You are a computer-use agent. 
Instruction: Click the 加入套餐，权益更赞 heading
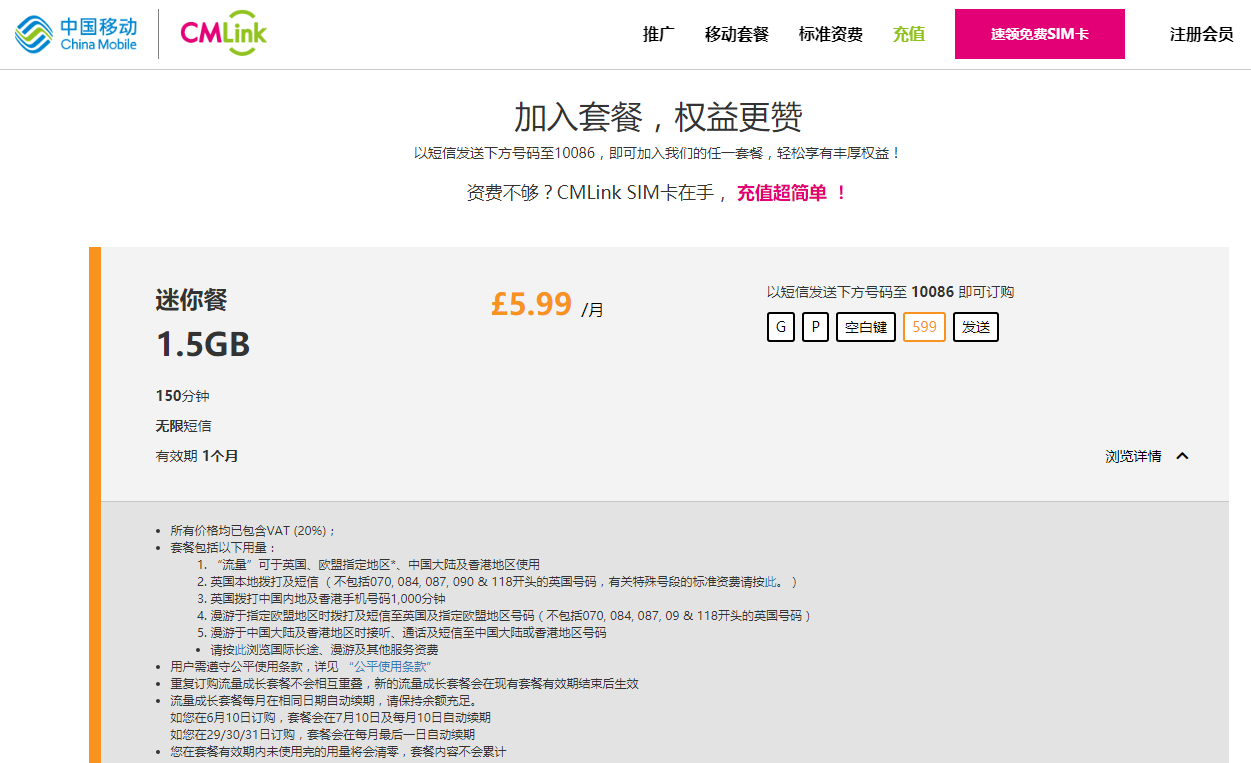[658, 117]
